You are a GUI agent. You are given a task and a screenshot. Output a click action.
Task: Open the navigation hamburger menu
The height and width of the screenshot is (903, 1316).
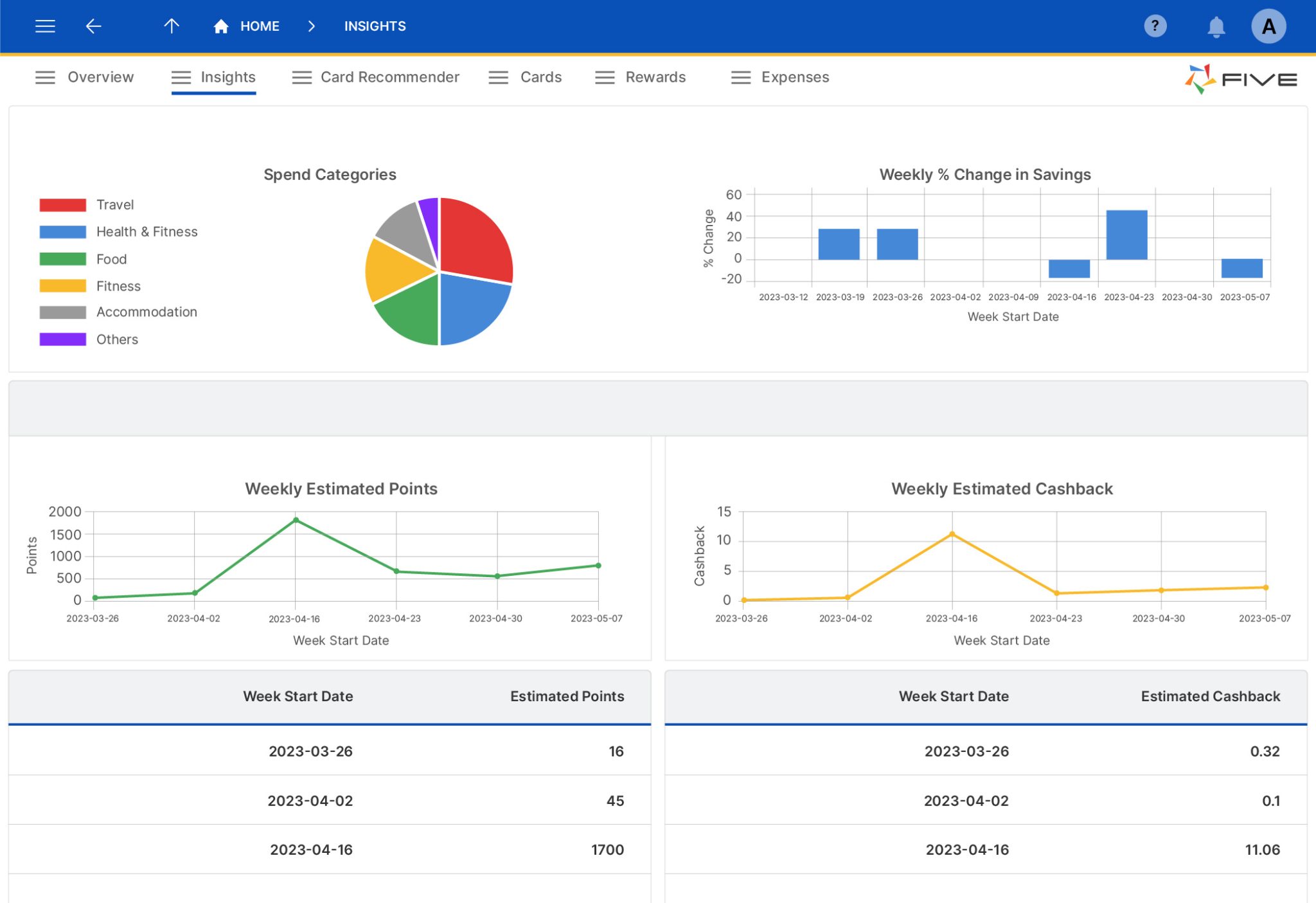(x=45, y=26)
